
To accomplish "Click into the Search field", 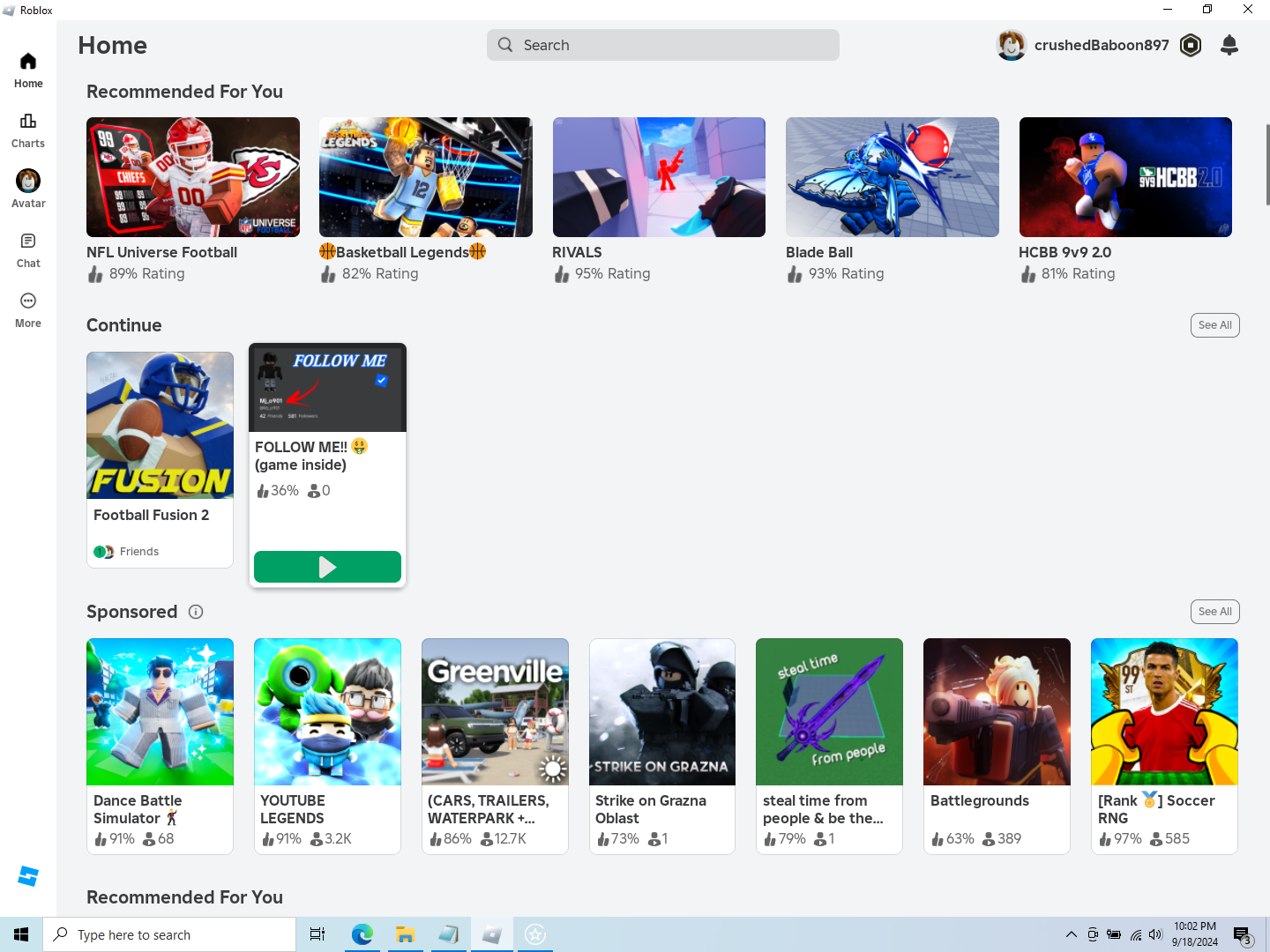I will click(x=663, y=45).
